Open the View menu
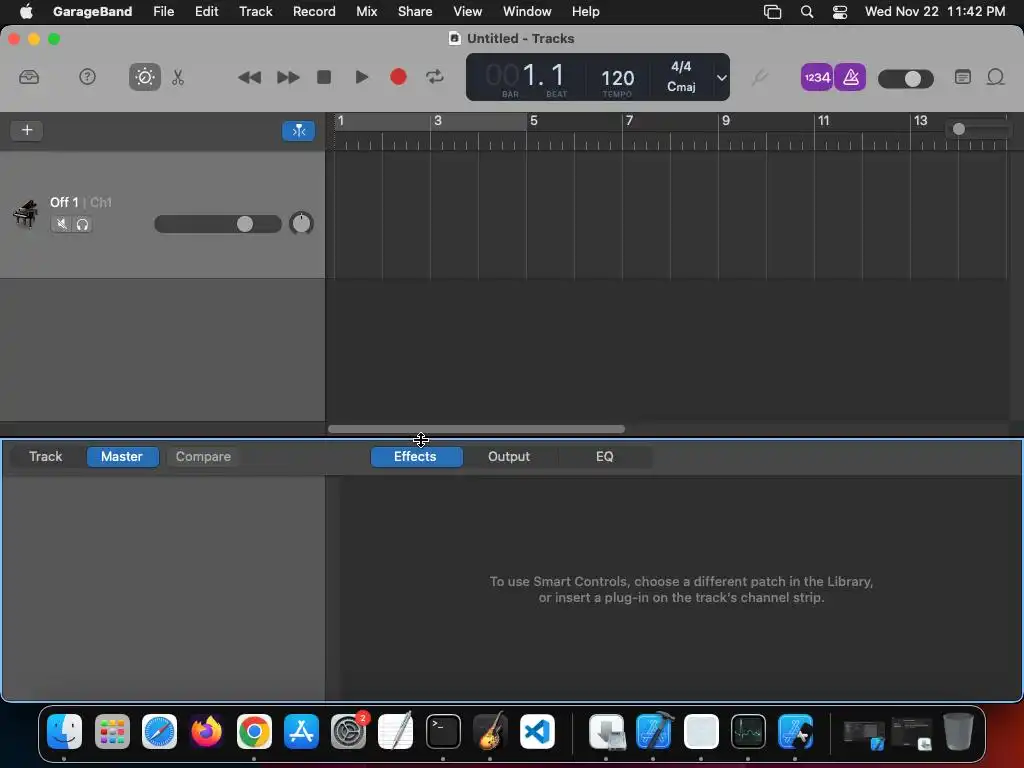1024x768 pixels. (468, 11)
